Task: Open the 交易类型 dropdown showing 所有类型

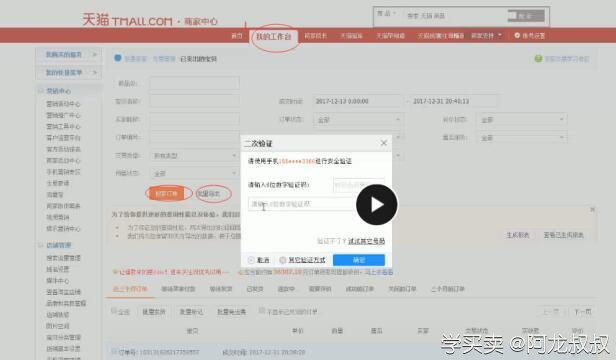Action: [x=194, y=156]
